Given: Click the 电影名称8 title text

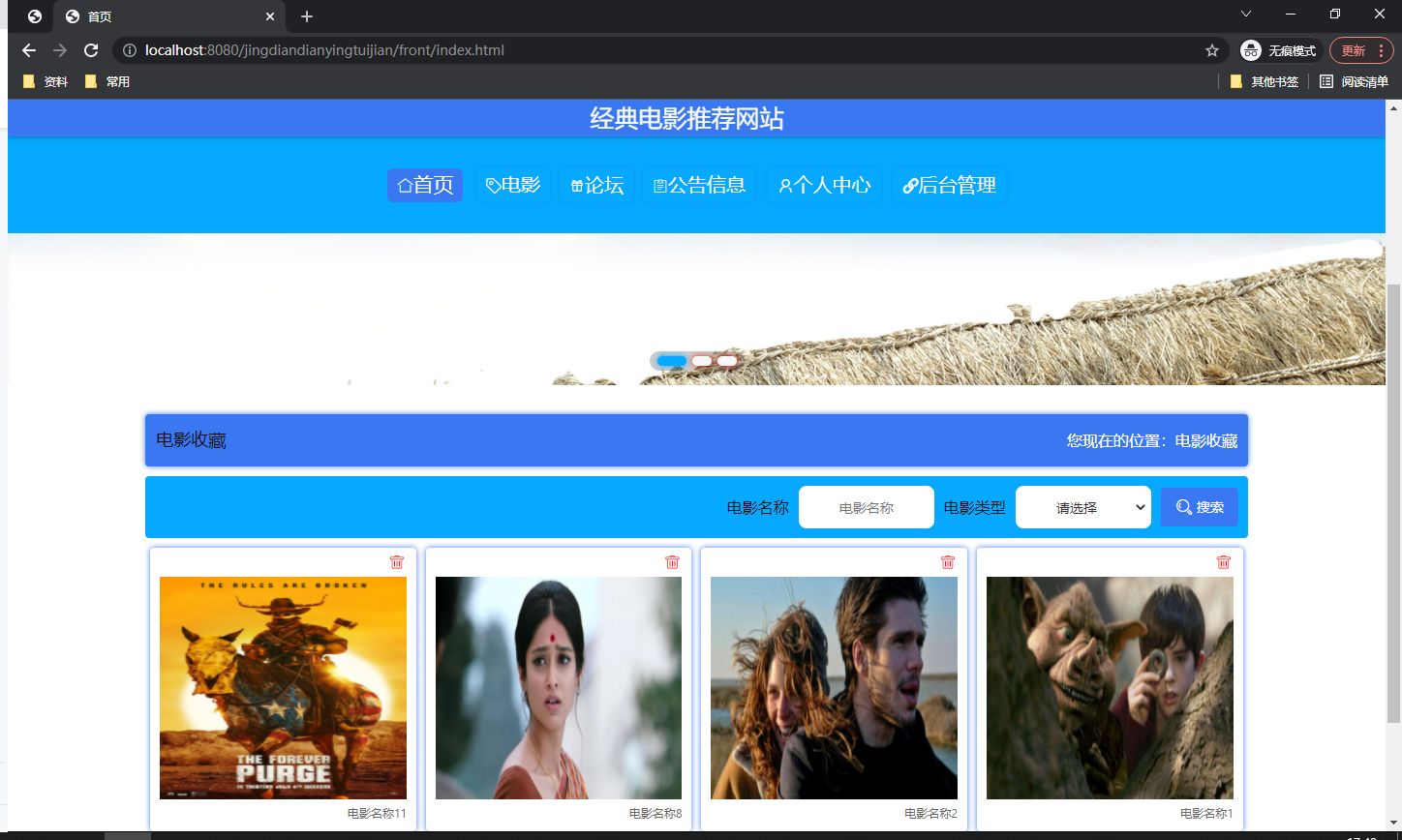Looking at the screenshot, I should tap(655, 814).
